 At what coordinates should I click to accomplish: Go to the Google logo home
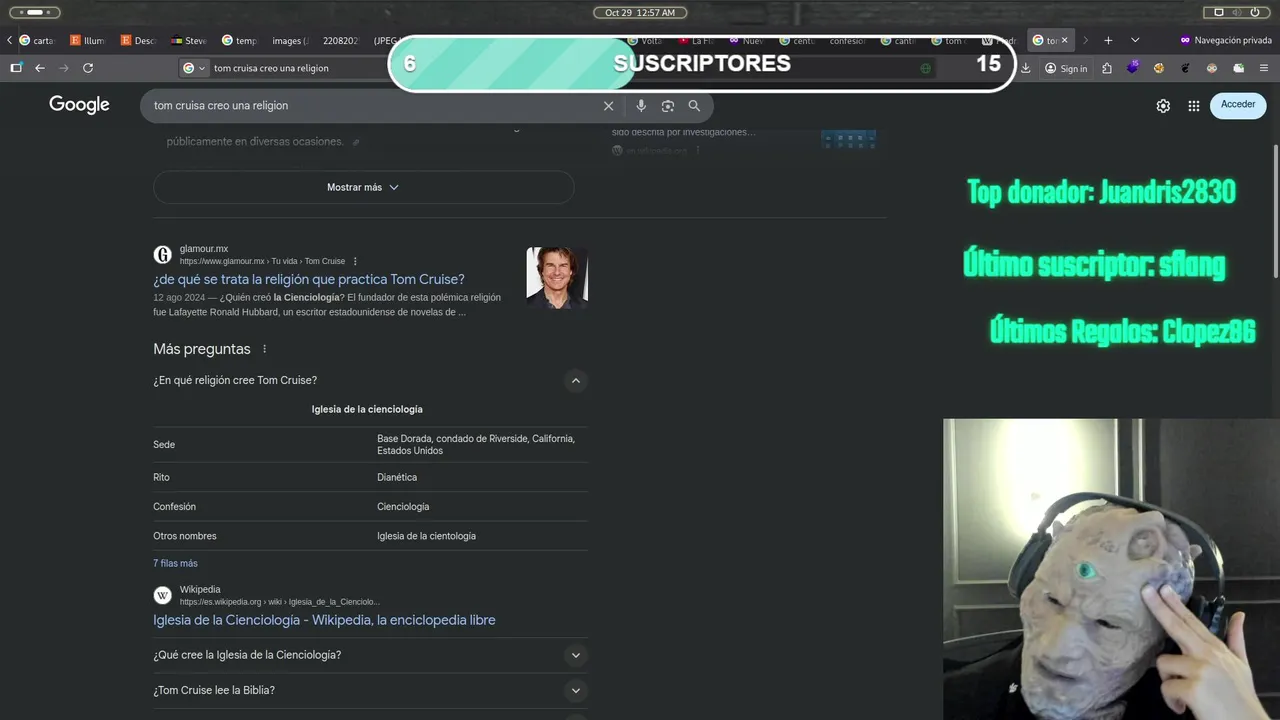tap(79, 105)
